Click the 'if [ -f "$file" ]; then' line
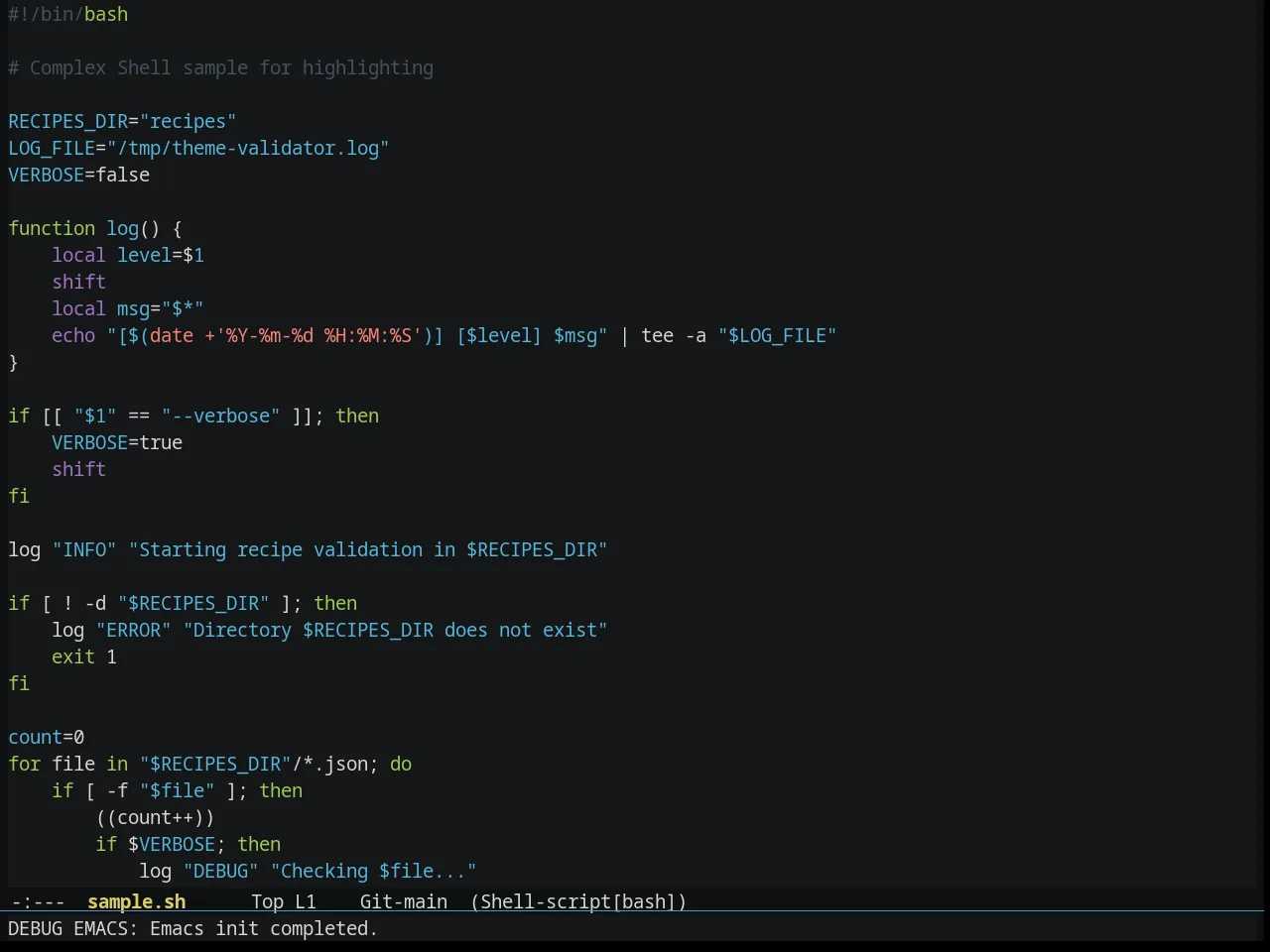Viewport: 1270px width, 952px height. (x=177, y=790)
